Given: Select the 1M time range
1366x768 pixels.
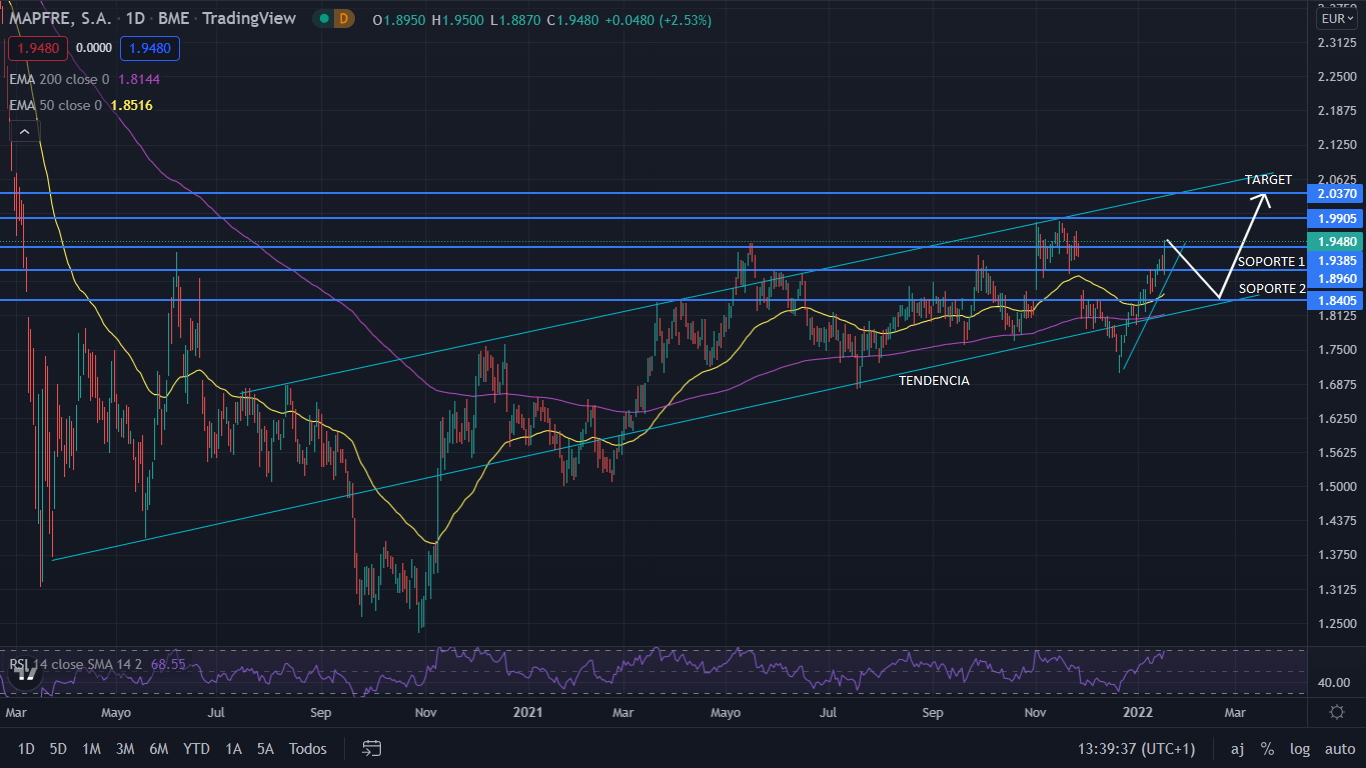Looking at the screenshot, I should pyautogui.click(x=91, y=748).
